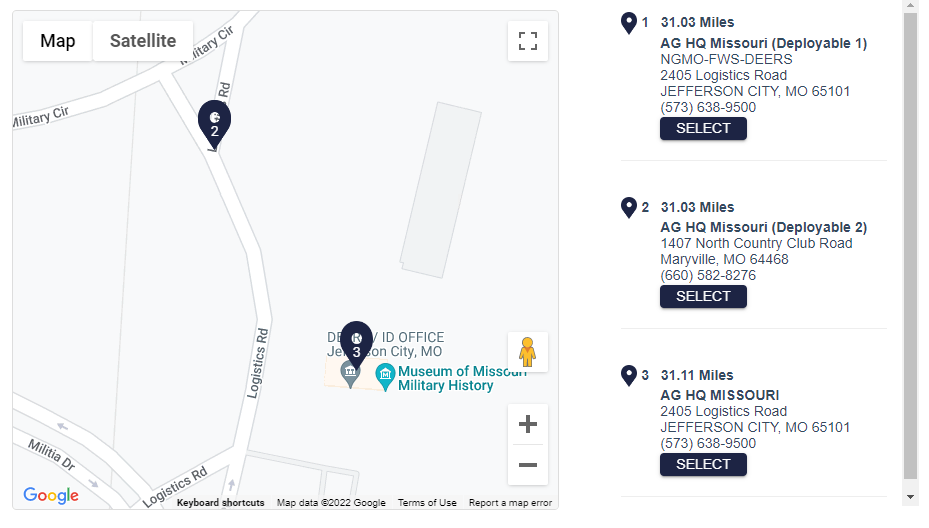Select AG HQ Missouri (Deployable 1)

pos(703,129)
